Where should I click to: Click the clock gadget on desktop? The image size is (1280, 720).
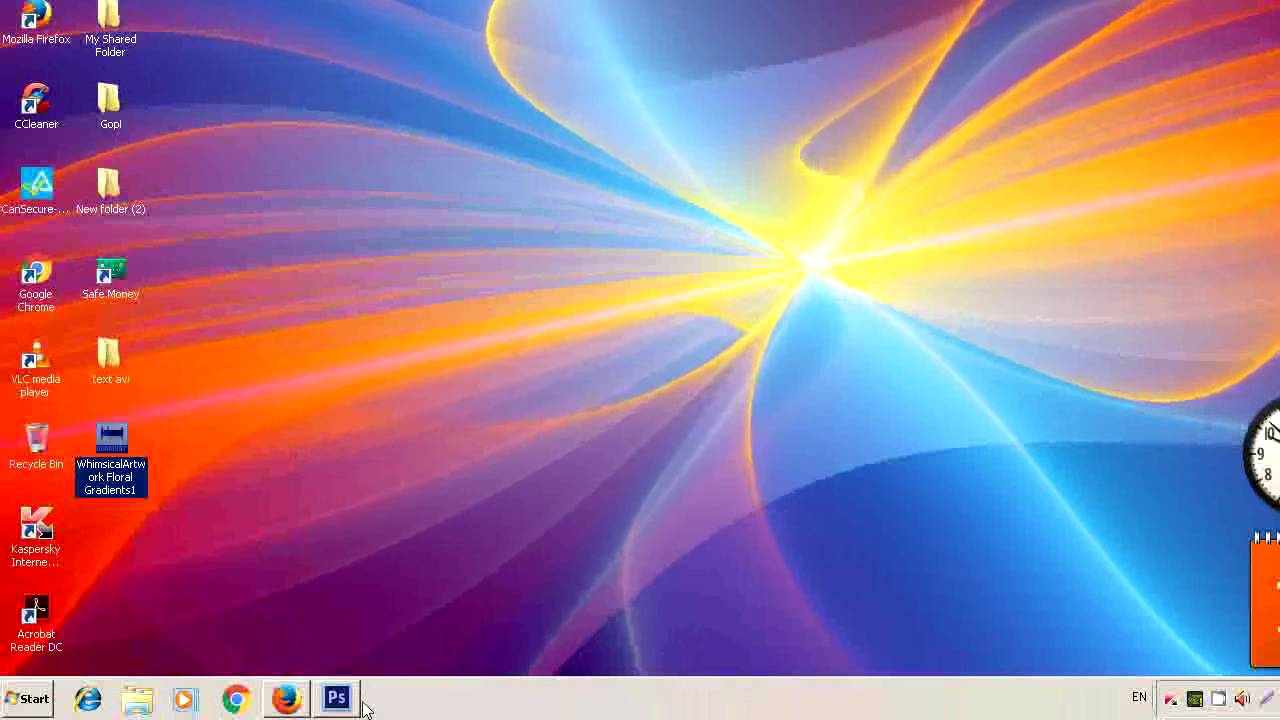tap(1262, 455)
